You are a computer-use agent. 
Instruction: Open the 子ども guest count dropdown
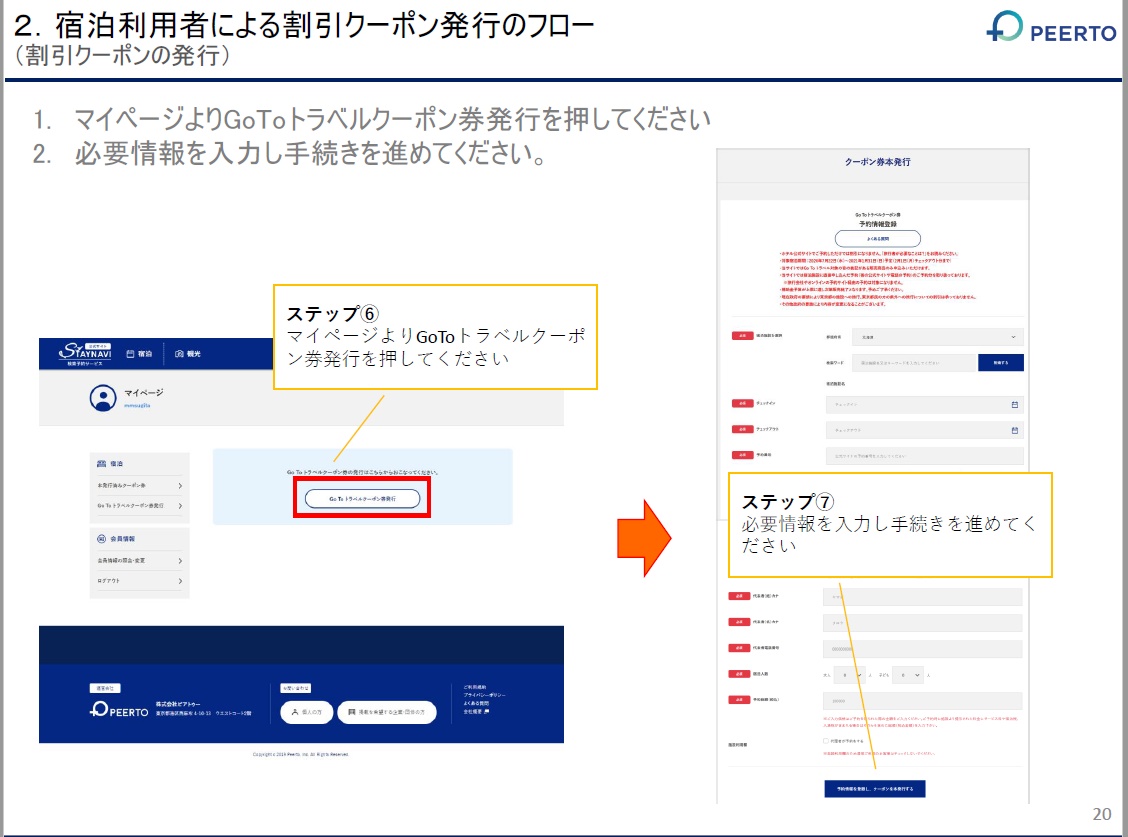(908, 675)
